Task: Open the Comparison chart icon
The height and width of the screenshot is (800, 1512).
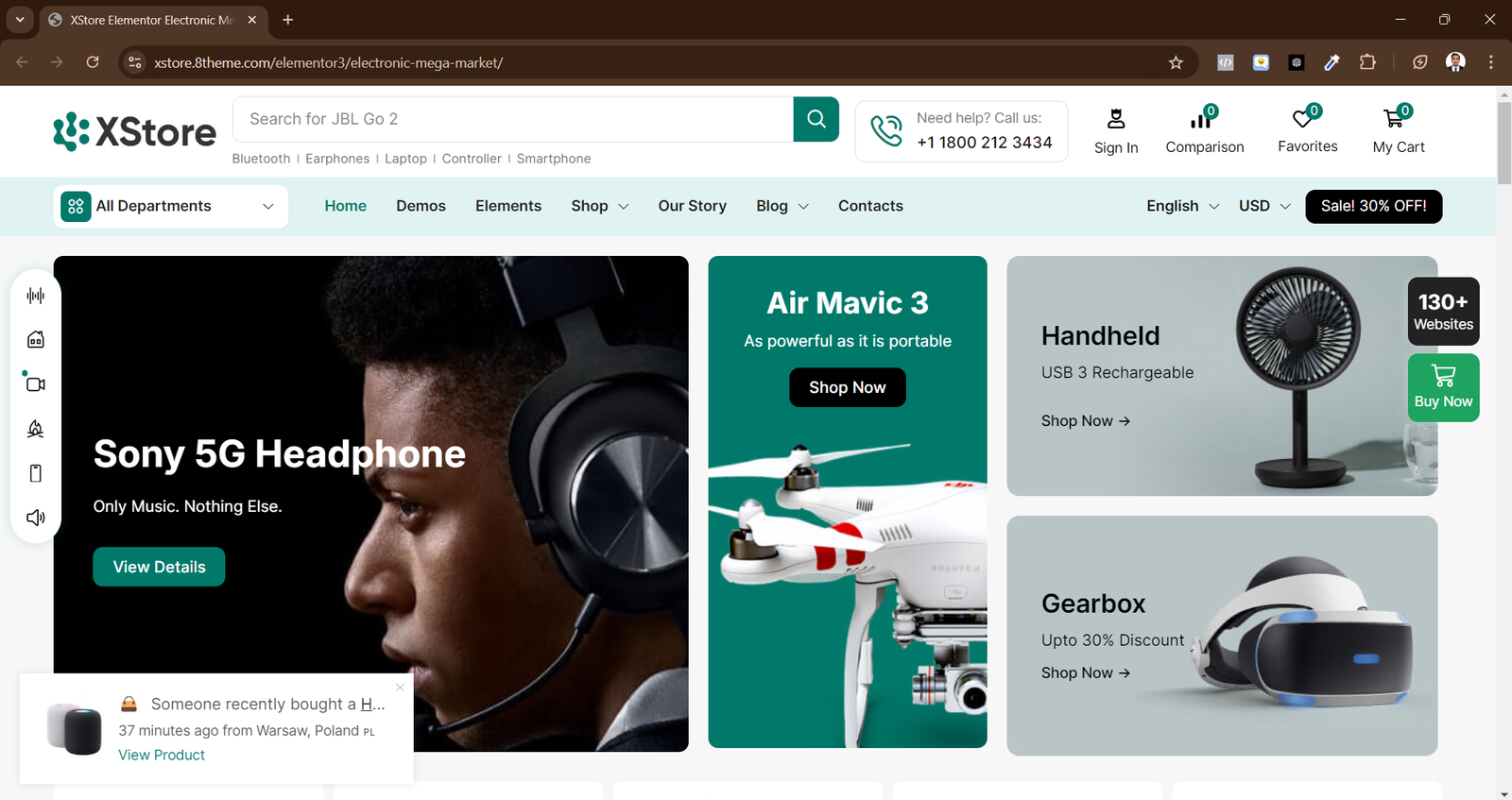Action: tap(1201, 120)
